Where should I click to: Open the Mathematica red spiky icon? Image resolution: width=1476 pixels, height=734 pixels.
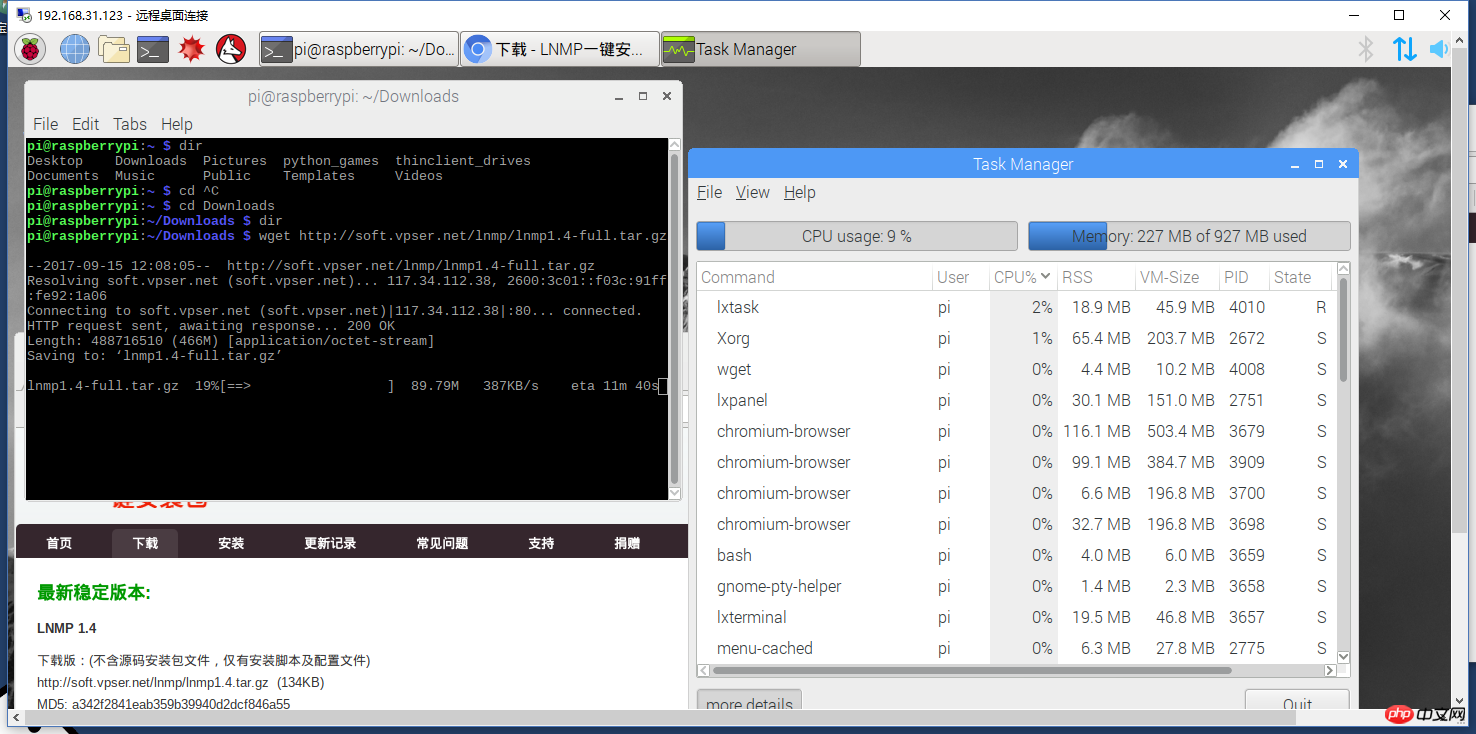pos(192,49)
